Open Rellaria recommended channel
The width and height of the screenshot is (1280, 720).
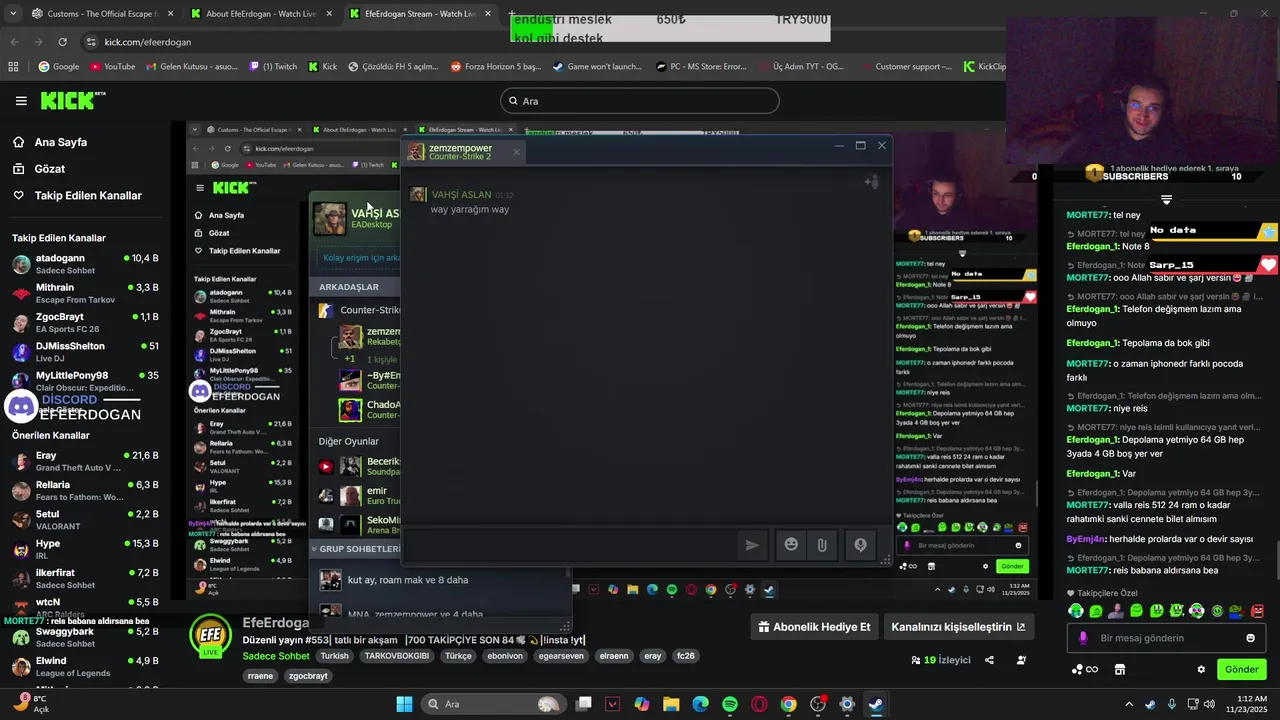coord(84,490)
